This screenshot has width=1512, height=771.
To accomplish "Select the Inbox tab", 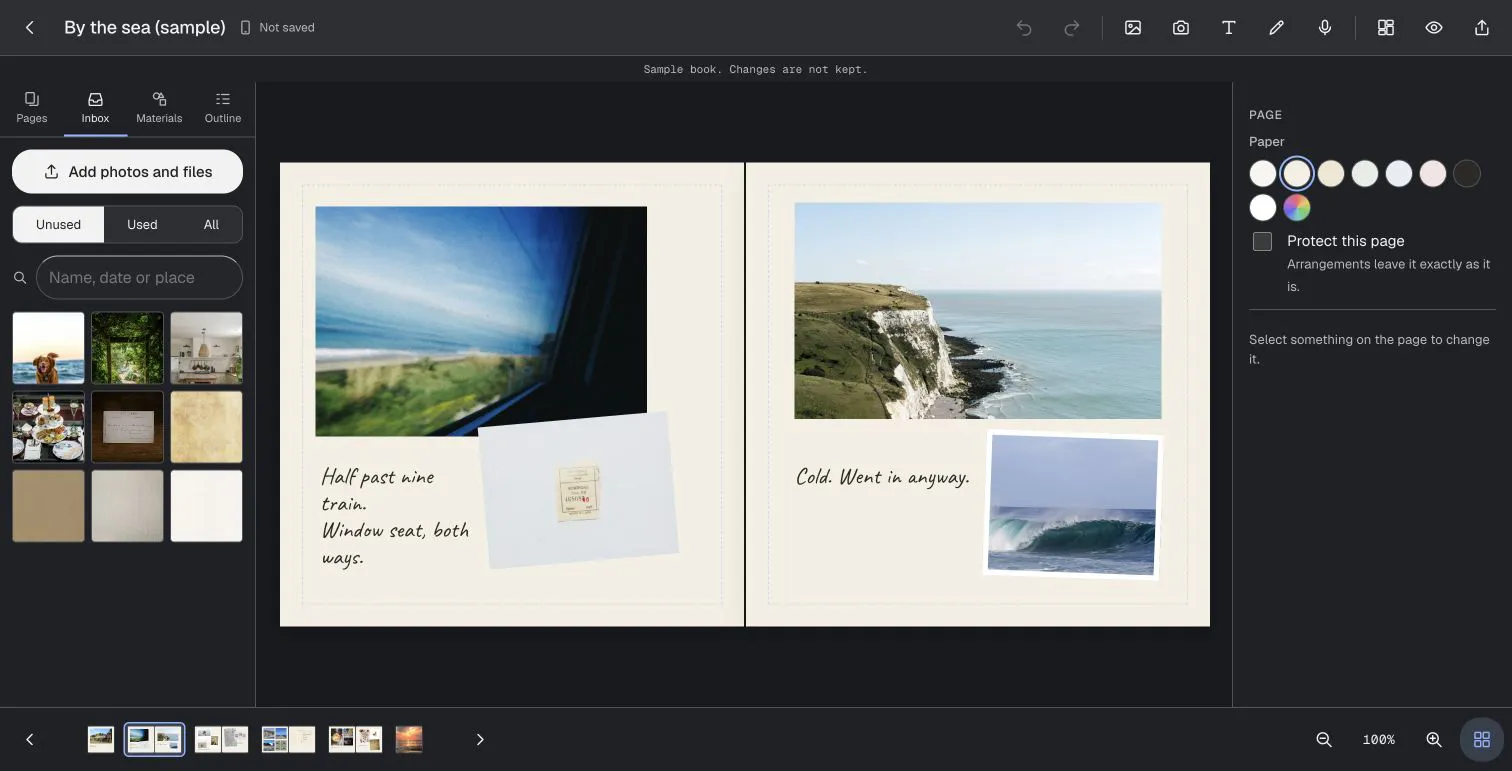I will point(96,108).
